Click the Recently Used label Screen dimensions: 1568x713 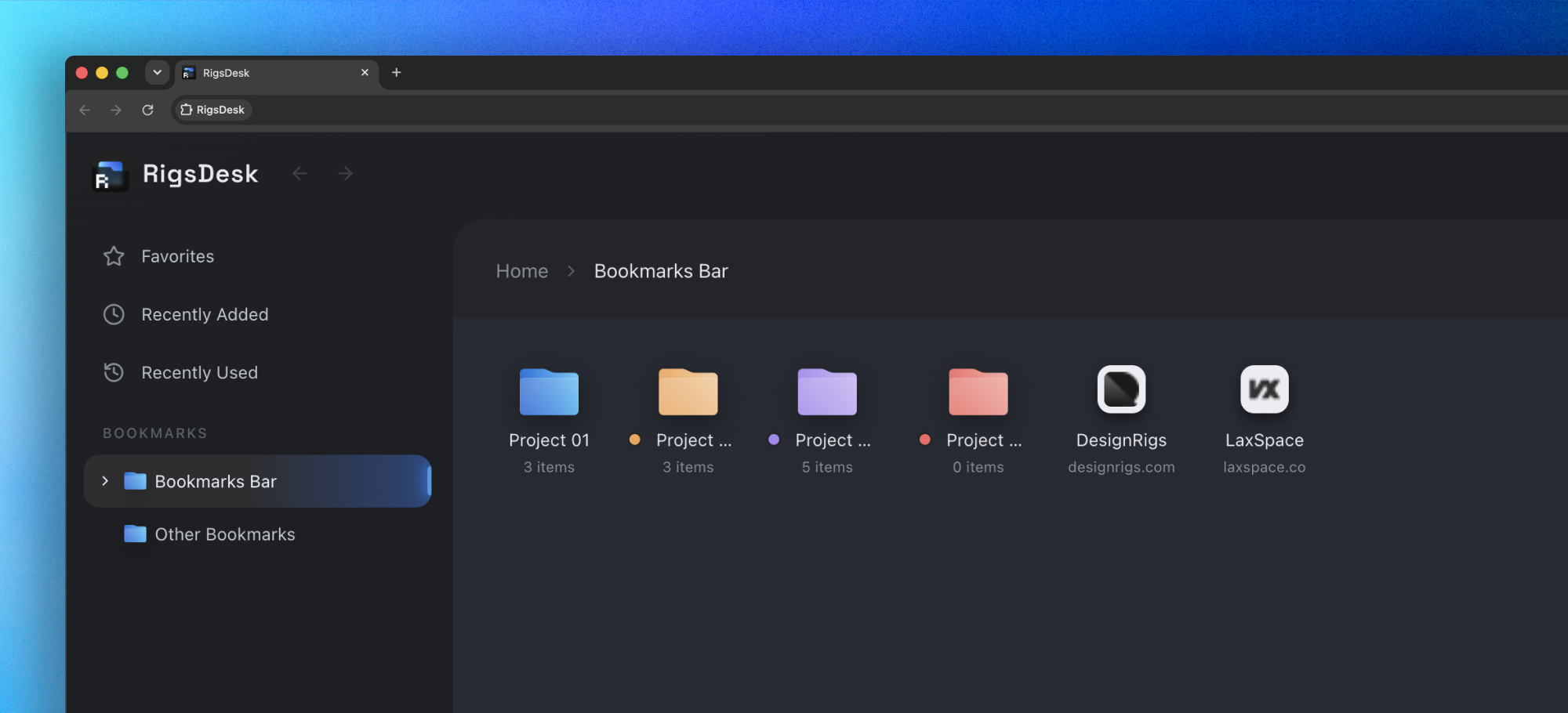(199, 372)
